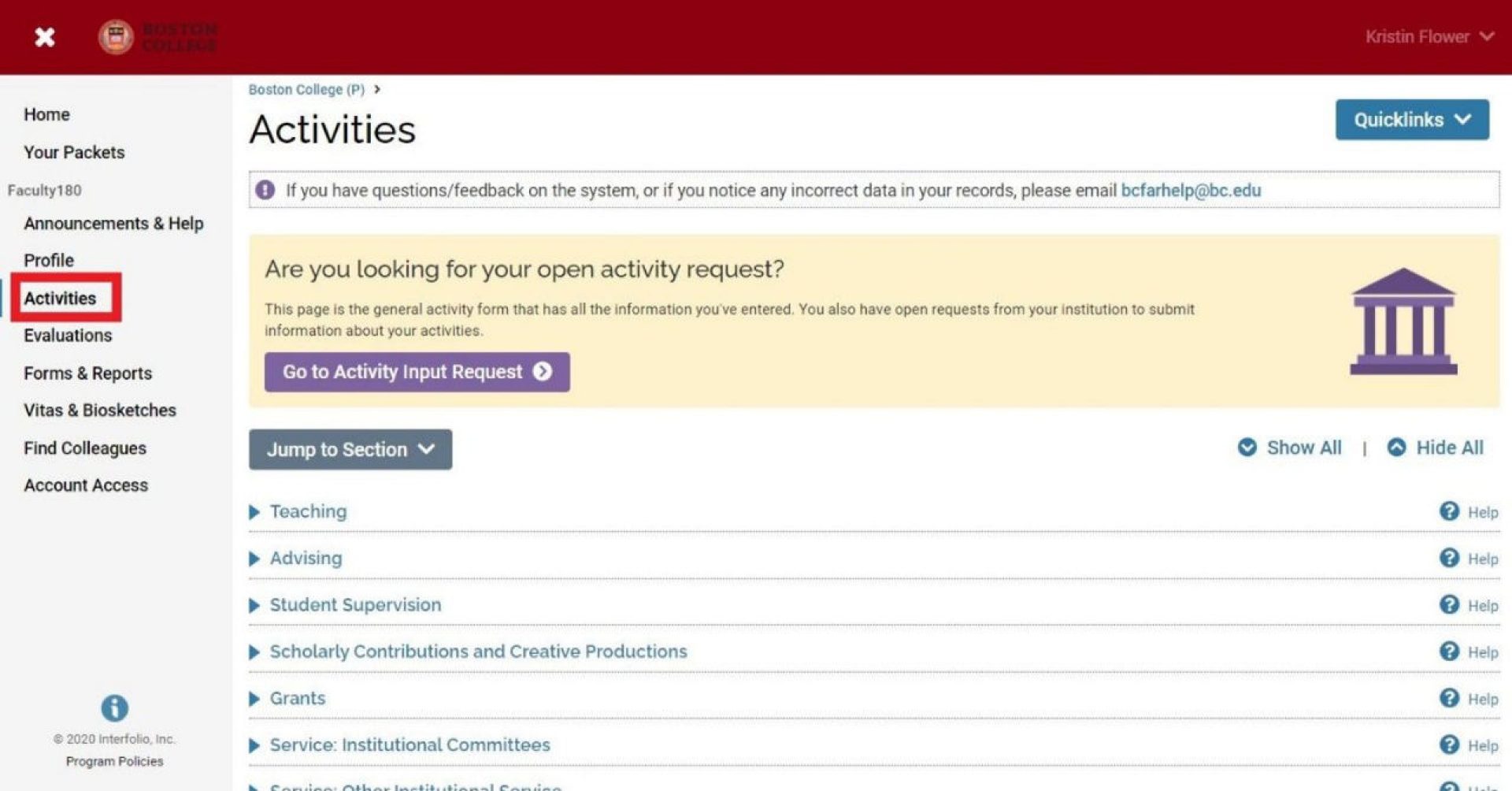Click the Boston College (P) breadcrumb
This screenshot has width=1512, height=791.
306,90
